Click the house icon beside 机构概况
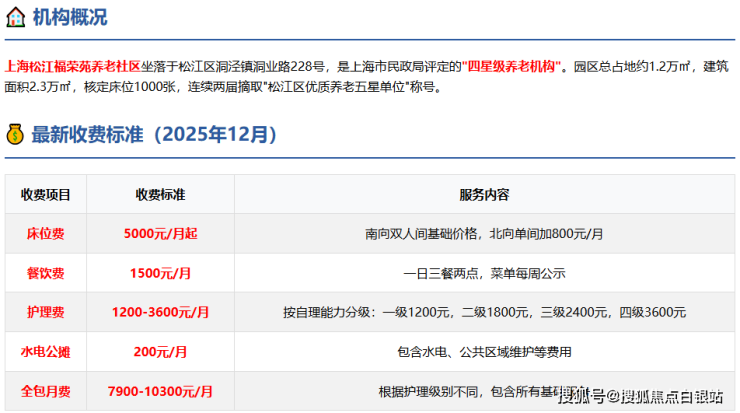 [x=16, y=17]
